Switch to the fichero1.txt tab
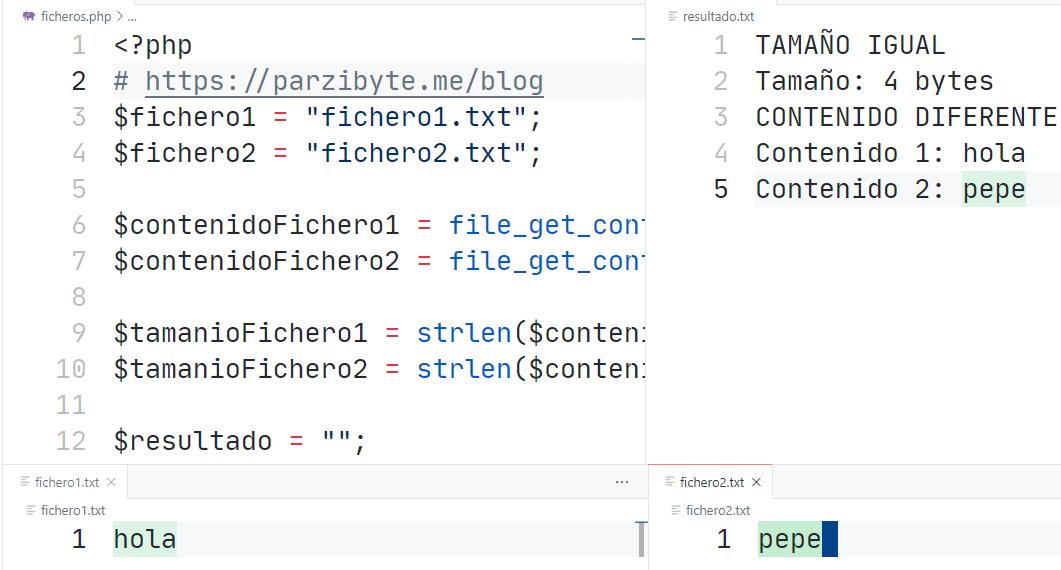Screen dimensions: 1061x570 pyautogui.click(x=67, y=482)
